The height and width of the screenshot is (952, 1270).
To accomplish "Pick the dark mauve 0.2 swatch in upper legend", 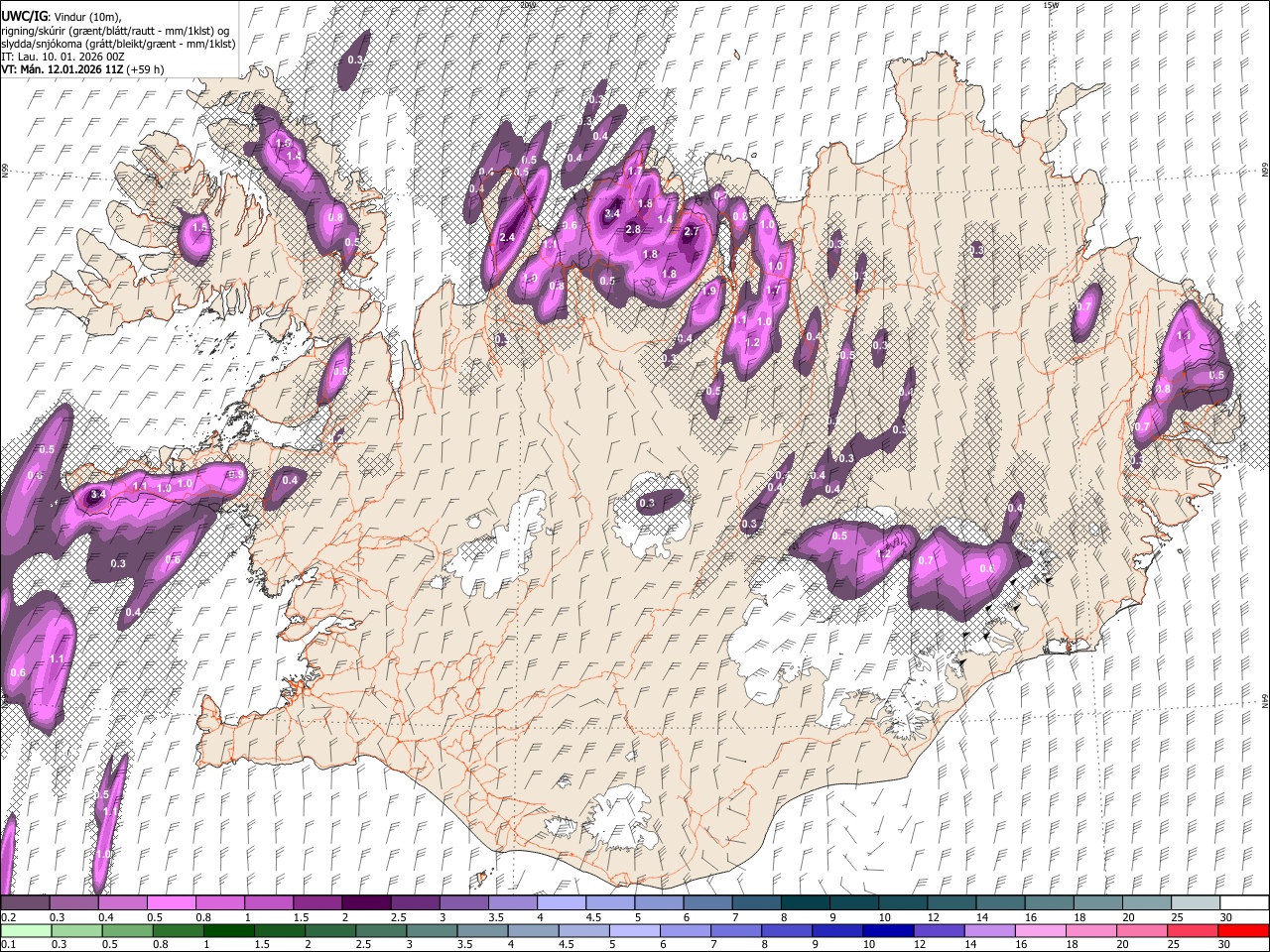I will (25, 902).
